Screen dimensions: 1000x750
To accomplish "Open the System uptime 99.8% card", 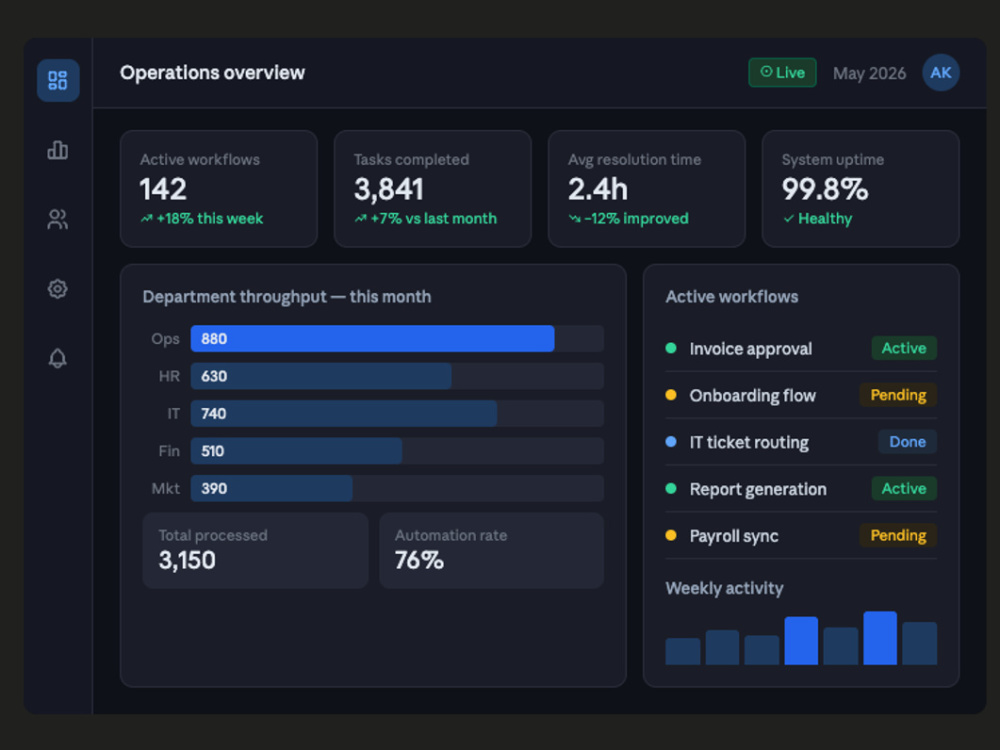I will click(860, 189).
